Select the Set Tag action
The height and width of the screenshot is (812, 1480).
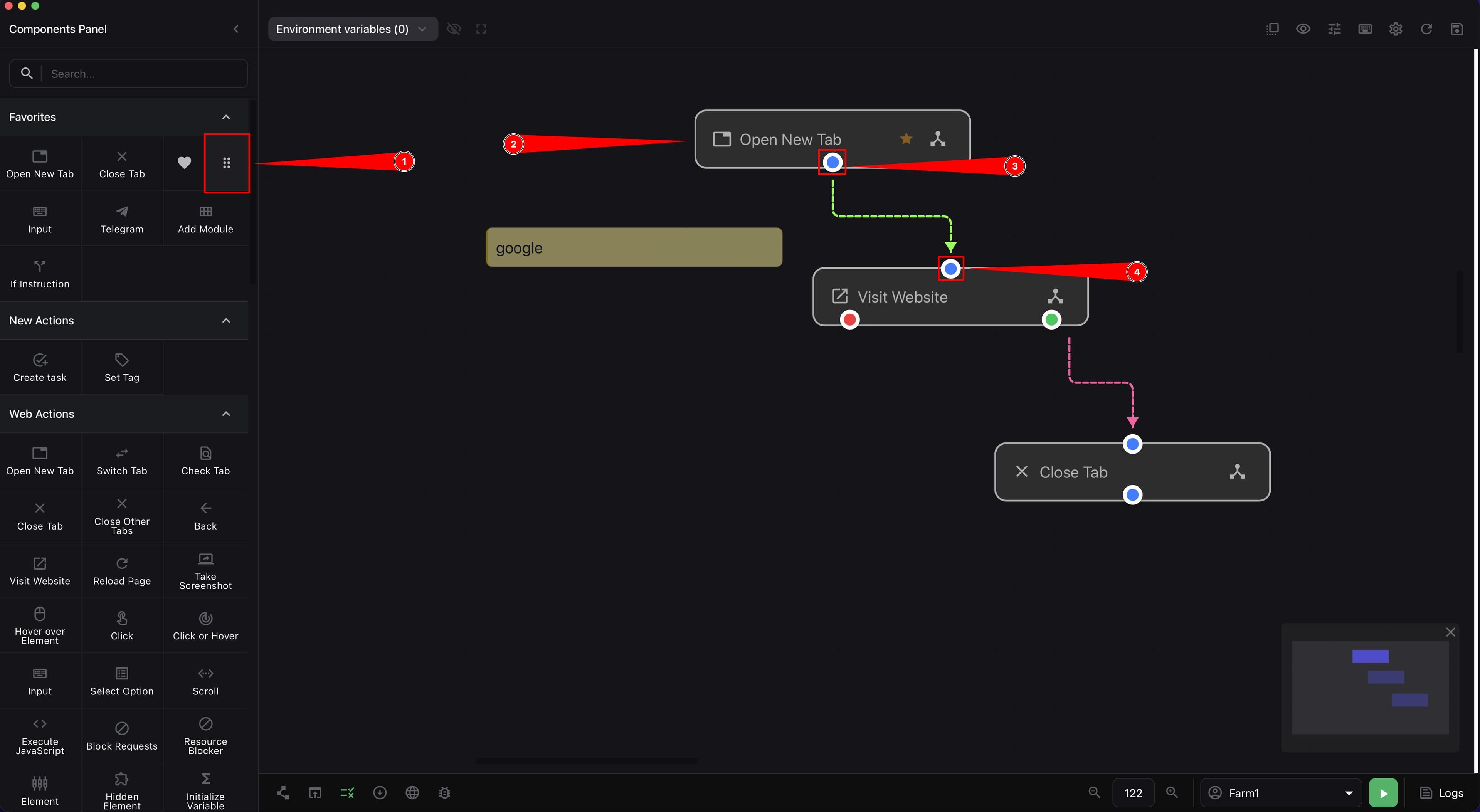(x=122, y=368)
